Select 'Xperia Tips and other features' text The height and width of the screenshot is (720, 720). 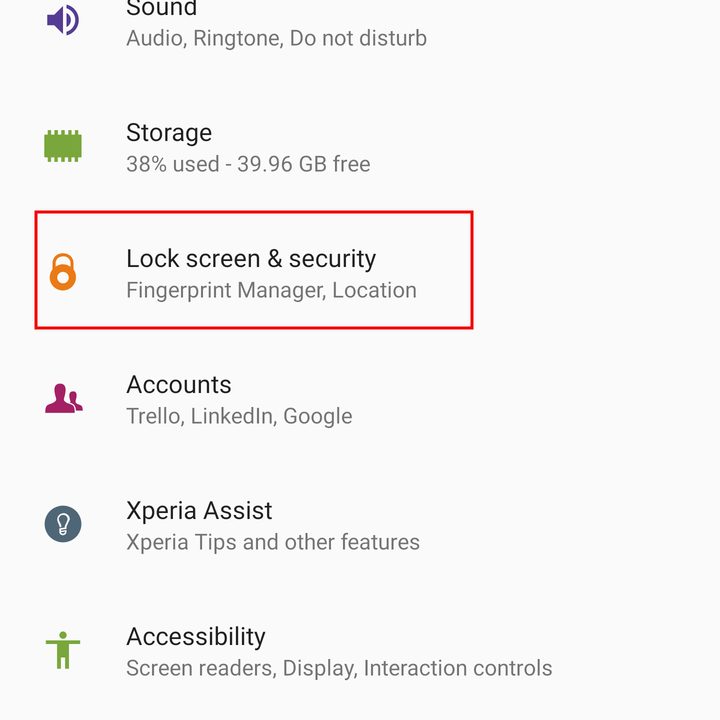(x=273, y=542)
